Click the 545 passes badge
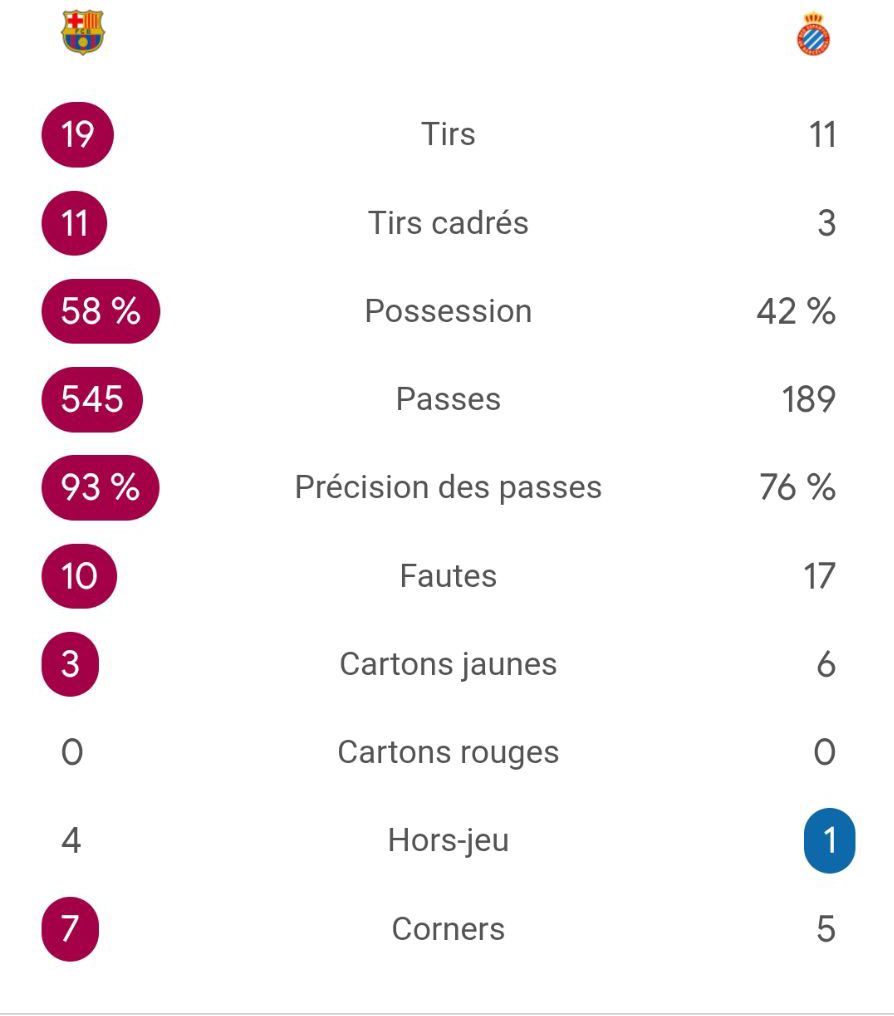894x1016 pixels. [92, 399]
